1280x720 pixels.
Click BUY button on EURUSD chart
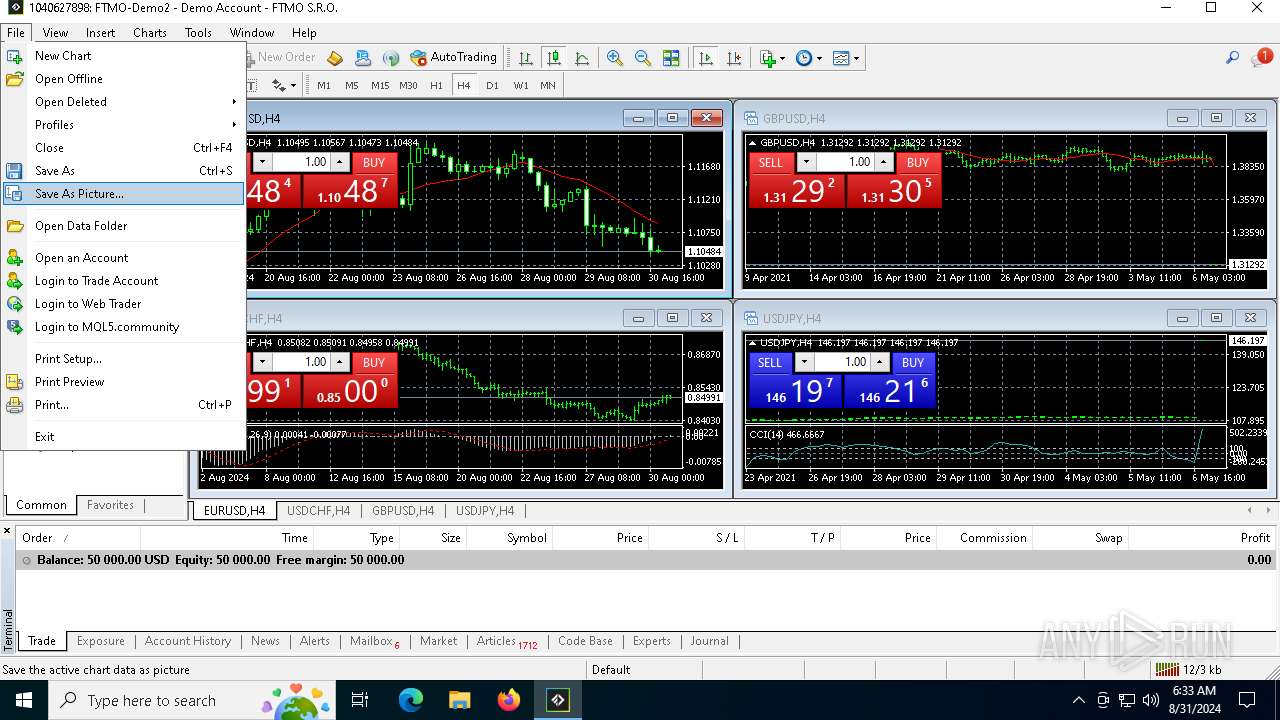pyautogui.click(x=374, y=162)
